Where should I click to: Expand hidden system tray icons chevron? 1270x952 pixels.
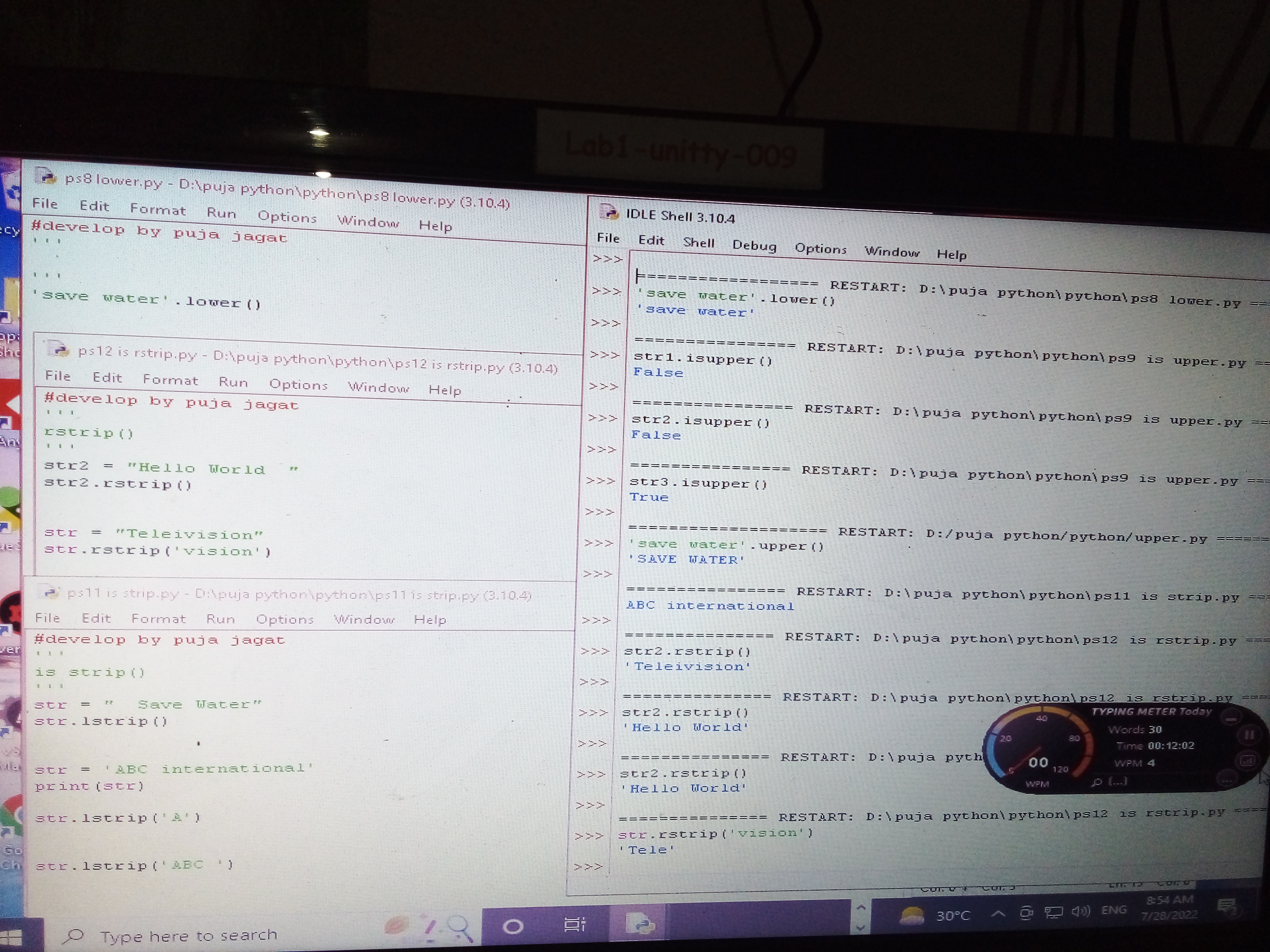click(998, 913)
